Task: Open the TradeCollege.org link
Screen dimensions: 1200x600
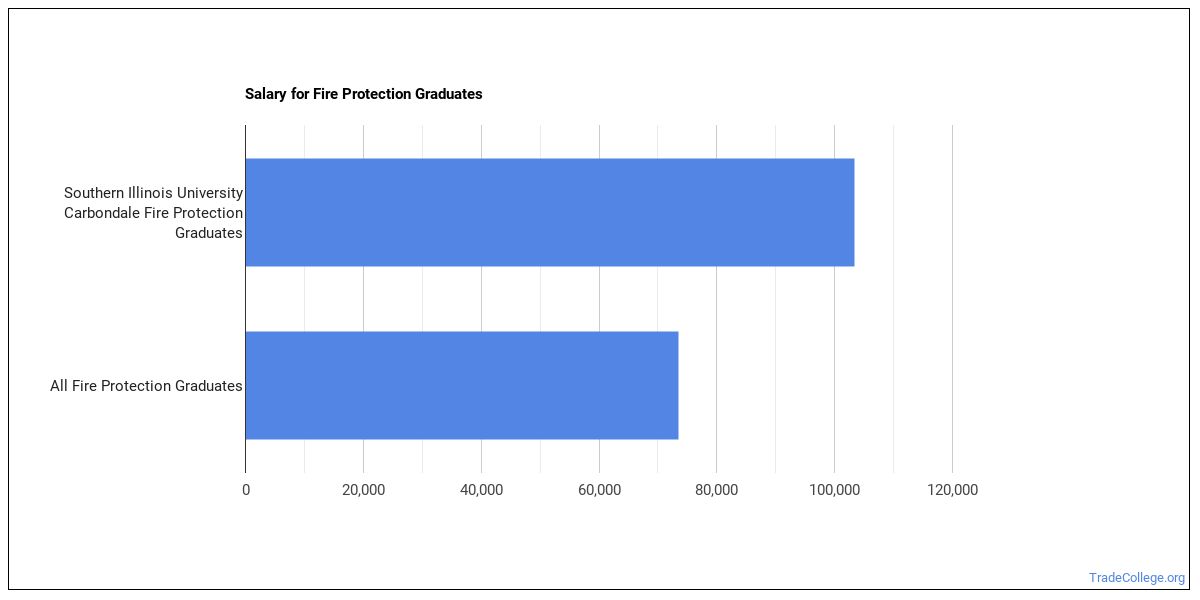Action: [x=1137, y=578]
